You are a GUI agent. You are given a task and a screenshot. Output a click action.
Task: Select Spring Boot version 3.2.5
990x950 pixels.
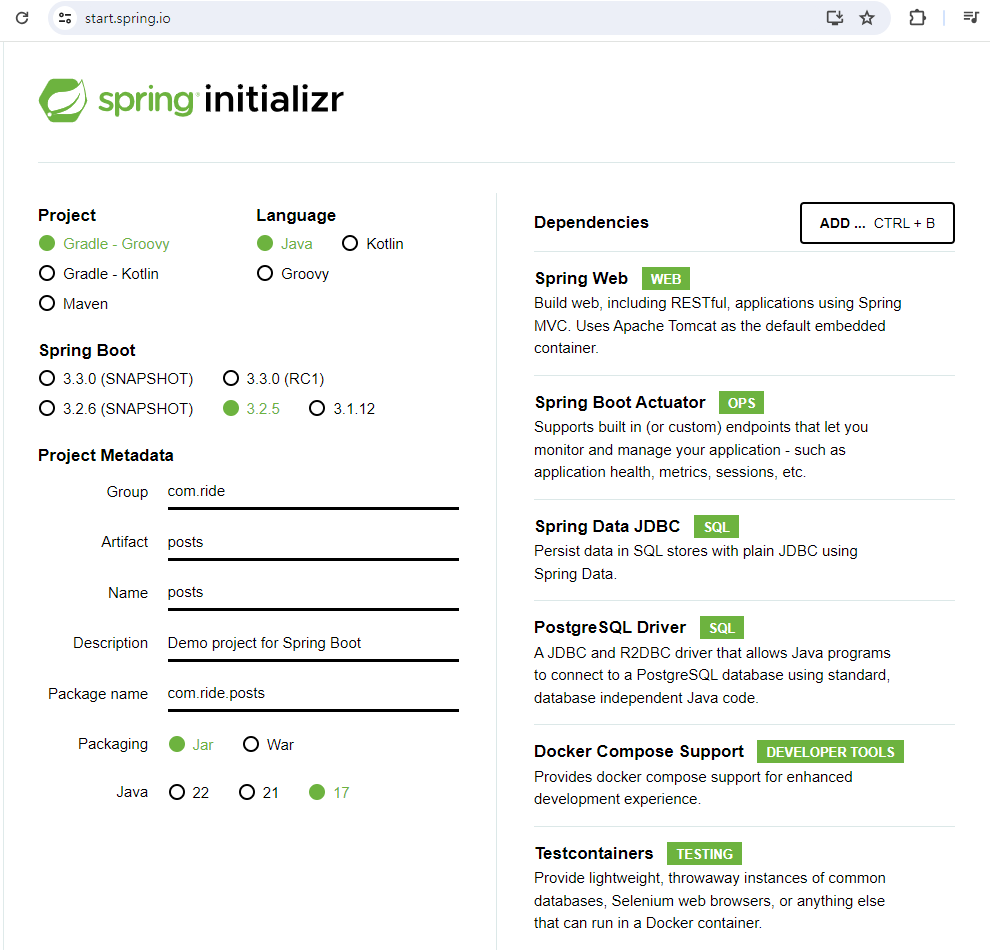tap(251, 409)
